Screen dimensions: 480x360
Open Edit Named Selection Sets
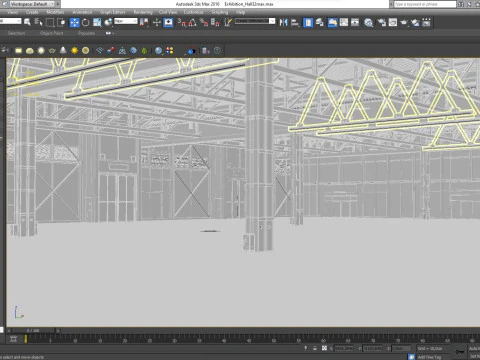[228, 22]
